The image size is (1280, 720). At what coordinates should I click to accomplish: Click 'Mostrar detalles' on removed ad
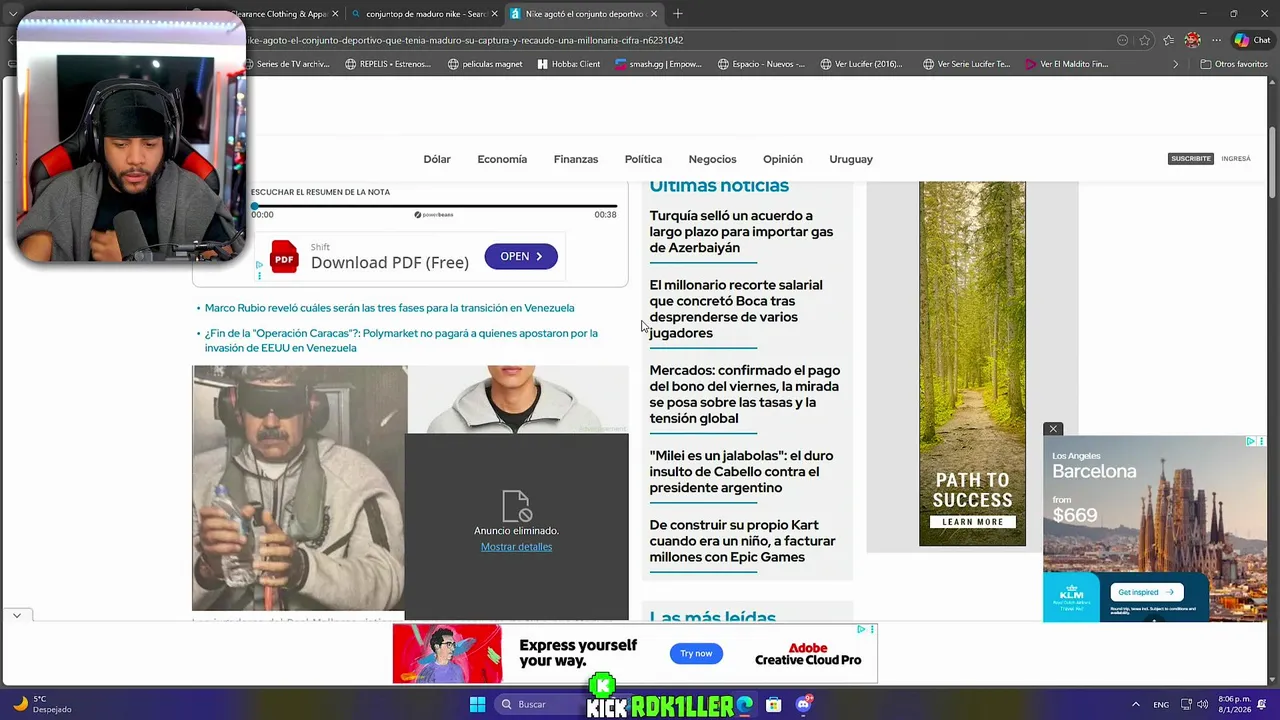516,547
